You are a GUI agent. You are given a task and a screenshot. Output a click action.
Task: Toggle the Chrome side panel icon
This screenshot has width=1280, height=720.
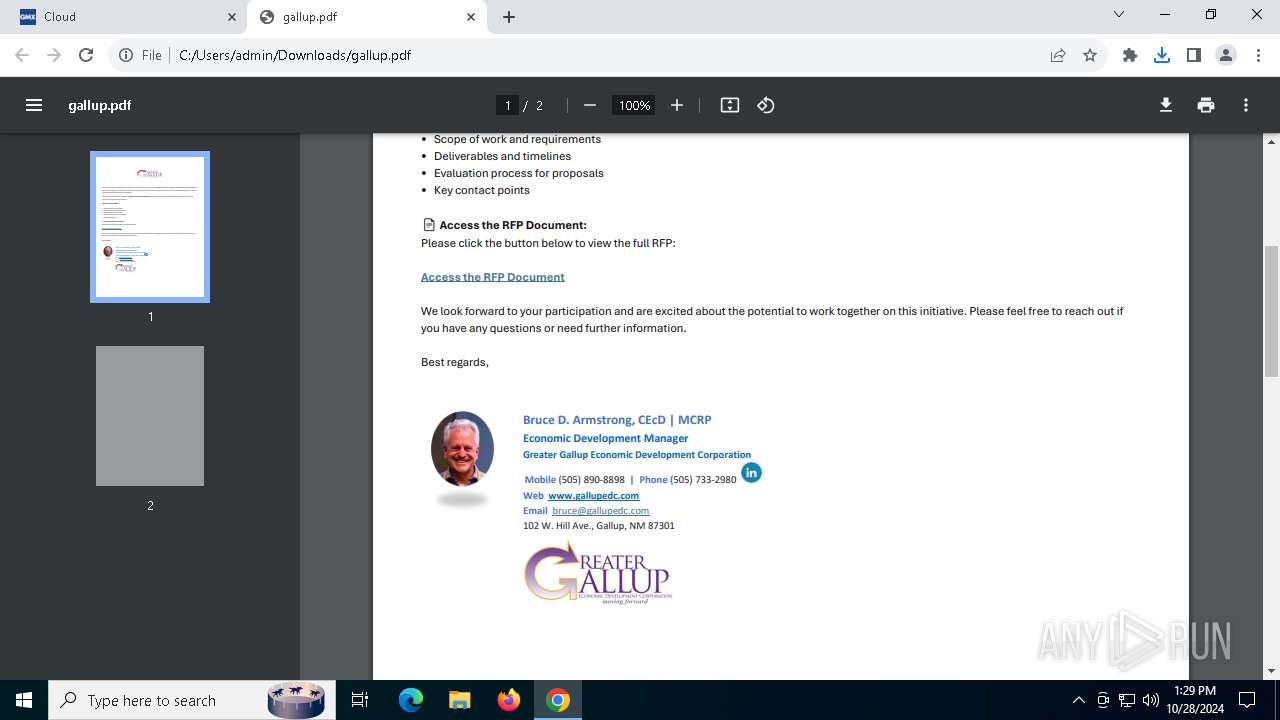coord(1194,55)
